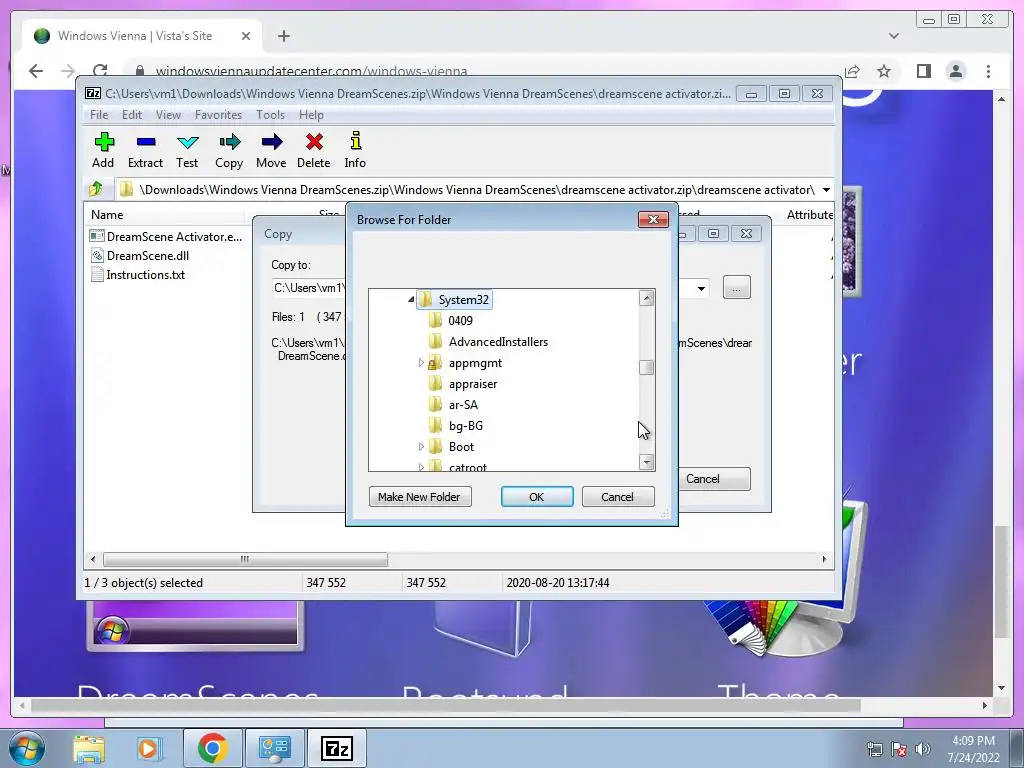The width and height of the screenshot is (1024, 768).
Task: Click the Add toolbar icon in 7-Zip
Action: (103, 150)
